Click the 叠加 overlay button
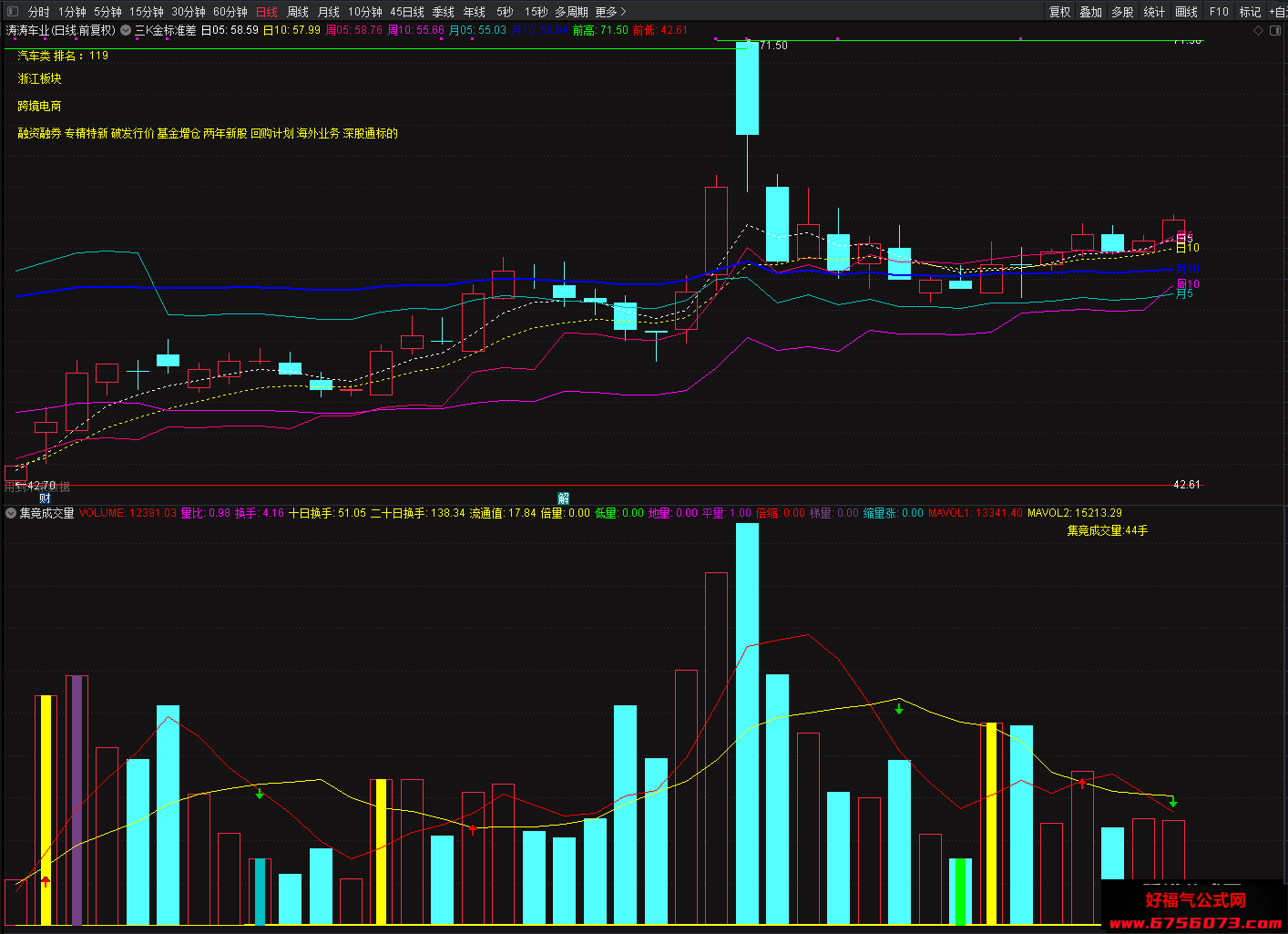The width and height of the screenshot is (1288, 934). pos(1090,12)
